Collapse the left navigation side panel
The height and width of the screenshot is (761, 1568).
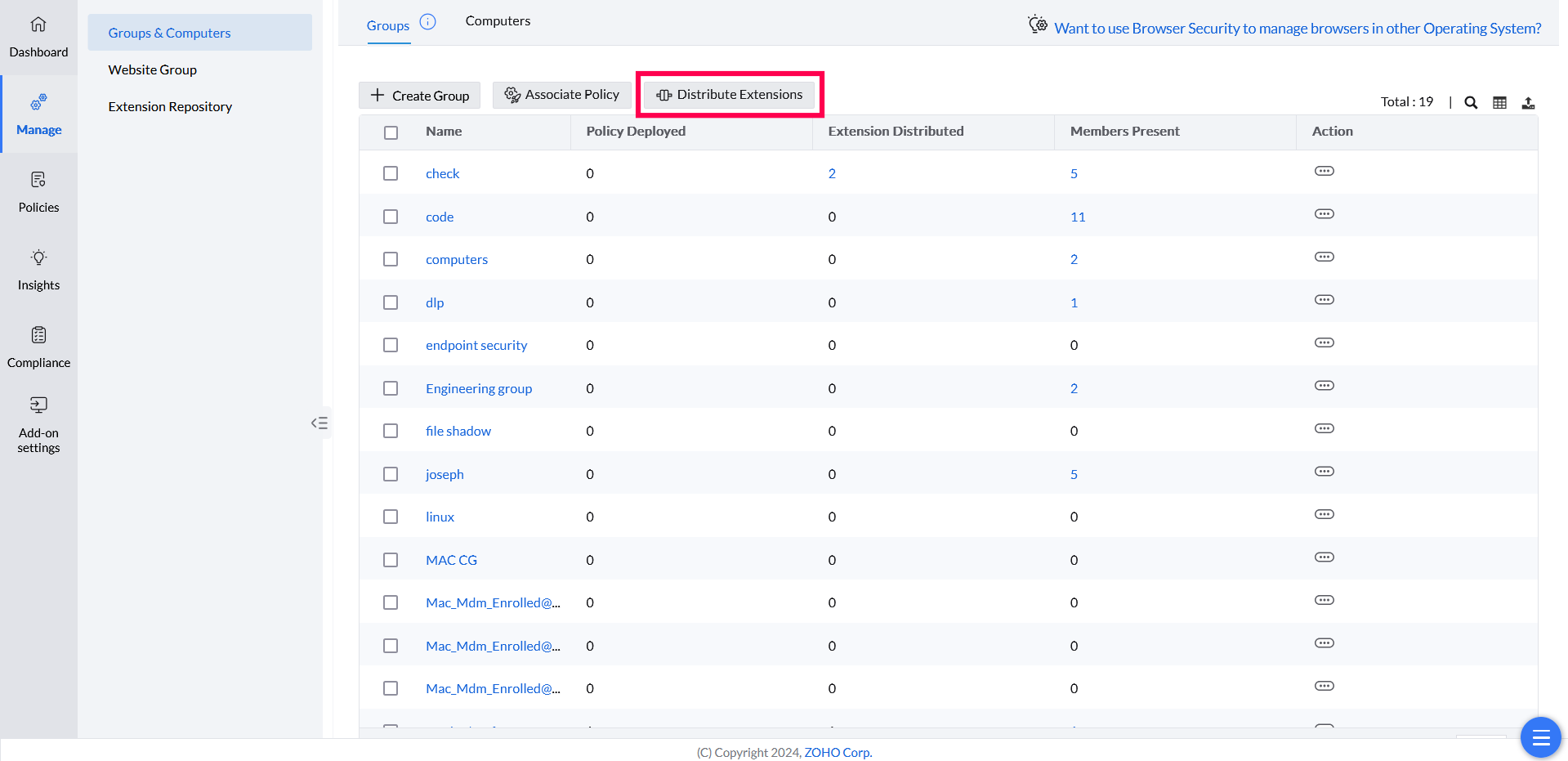point(319,423)
